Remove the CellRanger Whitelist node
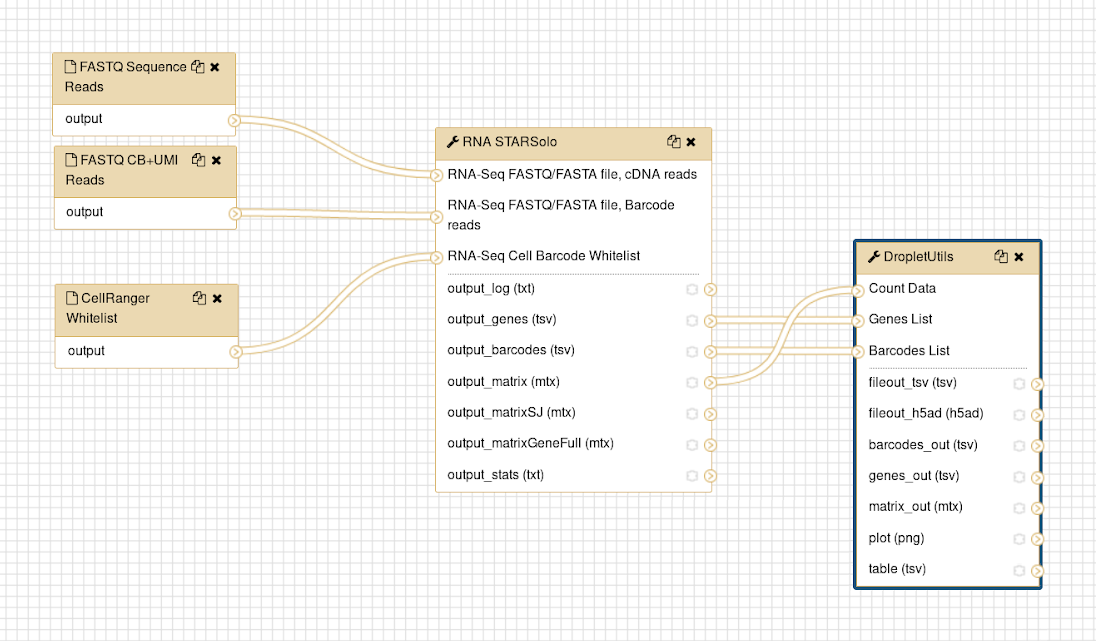This screenshot has width=1096, height=641. click(217, 298)
